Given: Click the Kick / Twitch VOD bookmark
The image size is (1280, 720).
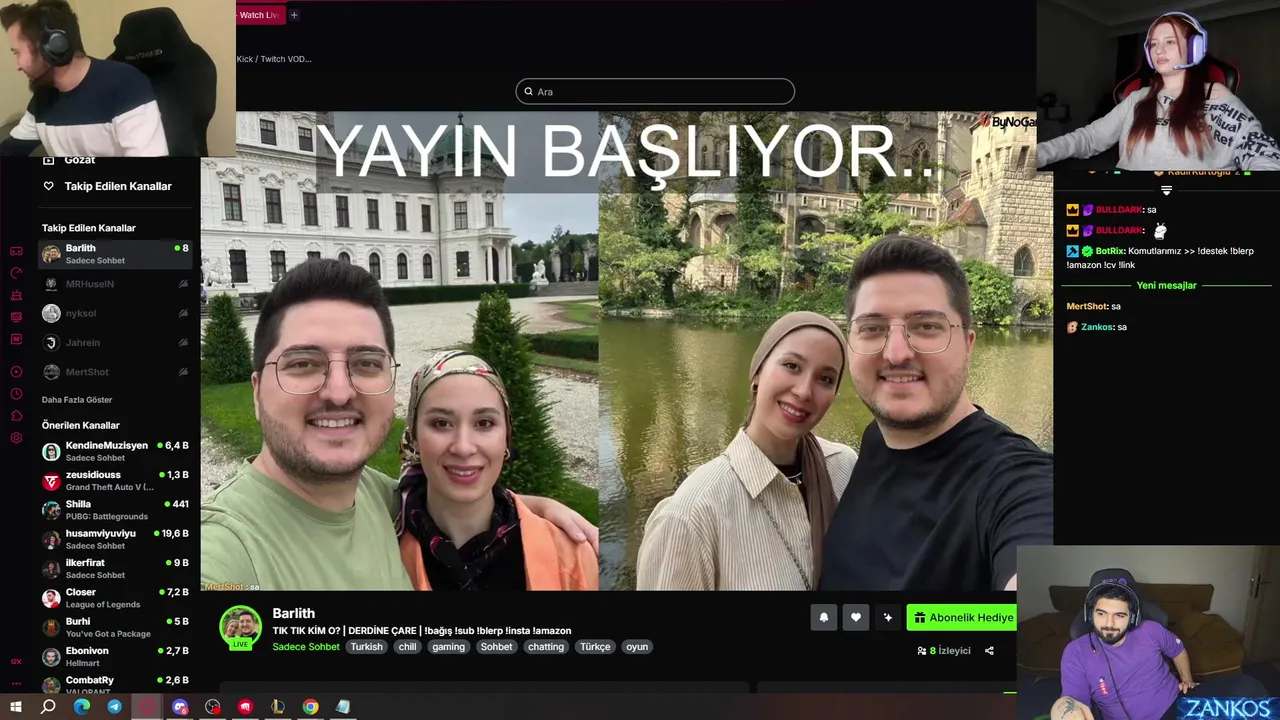Looking at the screenshot, I should click(274, 59).
